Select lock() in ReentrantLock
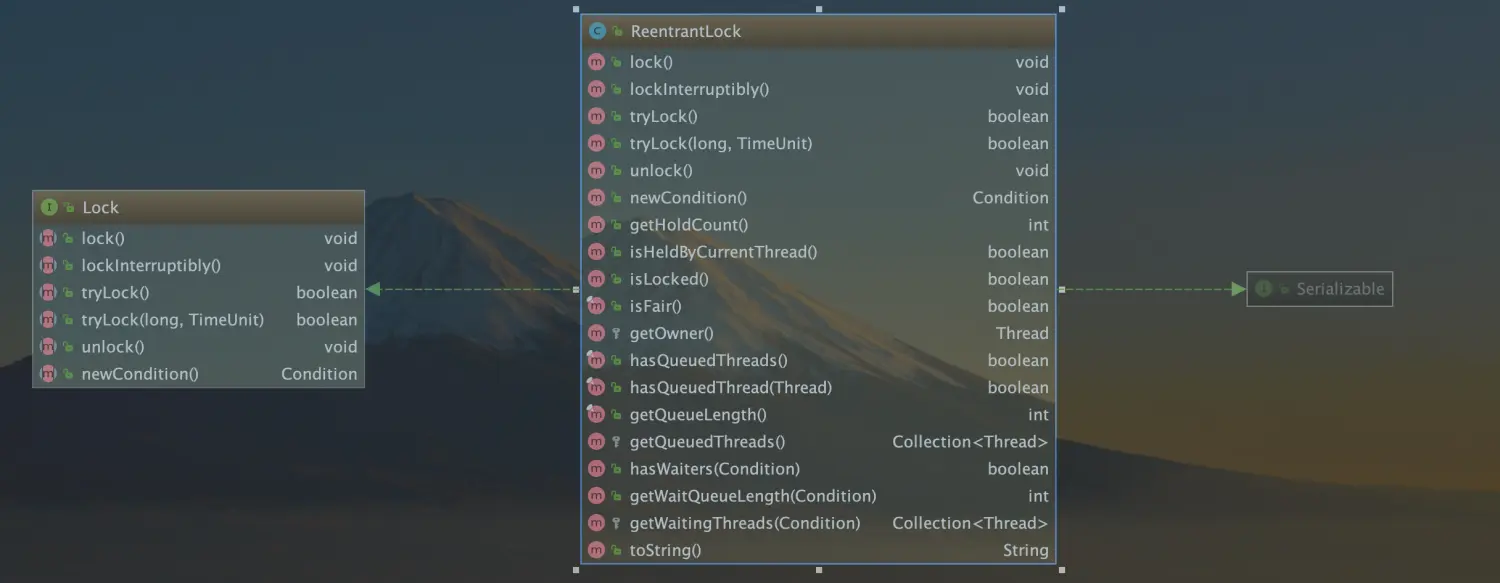The height and width of the screenshot is (583, 1500). click(x=818, y=62)
